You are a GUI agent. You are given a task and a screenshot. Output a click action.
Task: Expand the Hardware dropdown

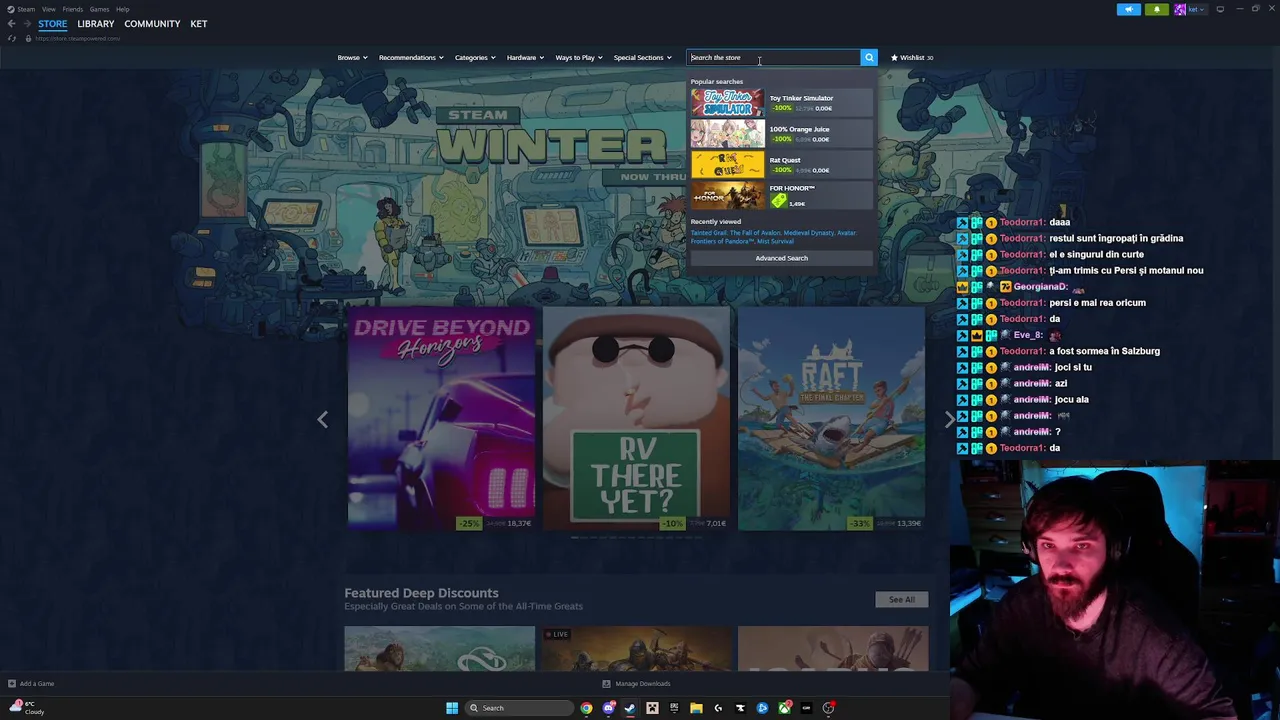(525, 57)
